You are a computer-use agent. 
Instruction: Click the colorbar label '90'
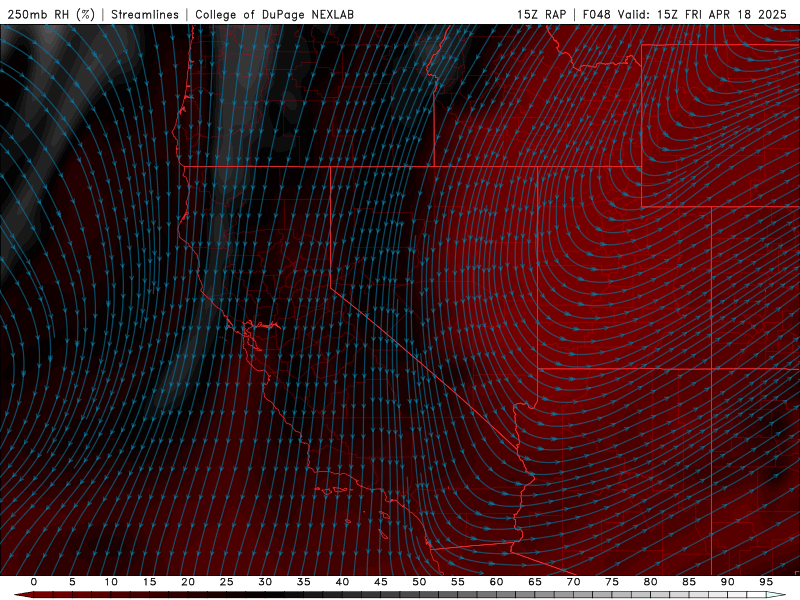click(x=727, y=582)
